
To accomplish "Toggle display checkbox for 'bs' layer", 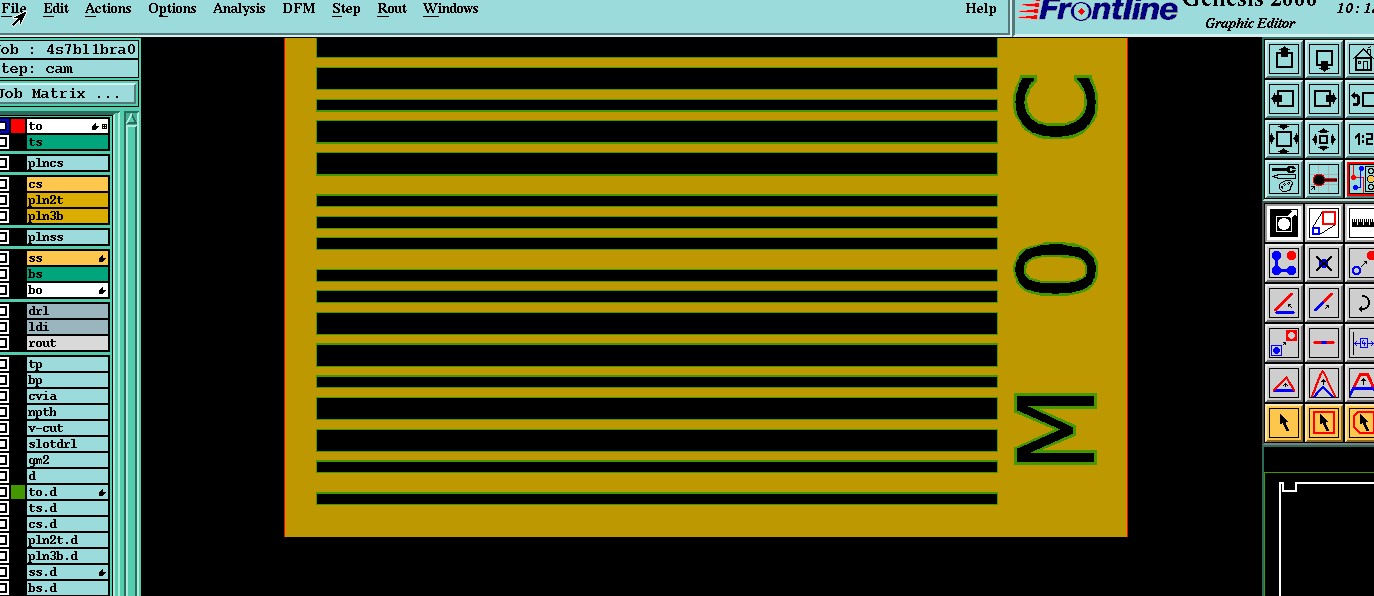I will click(x=4, y=274).
